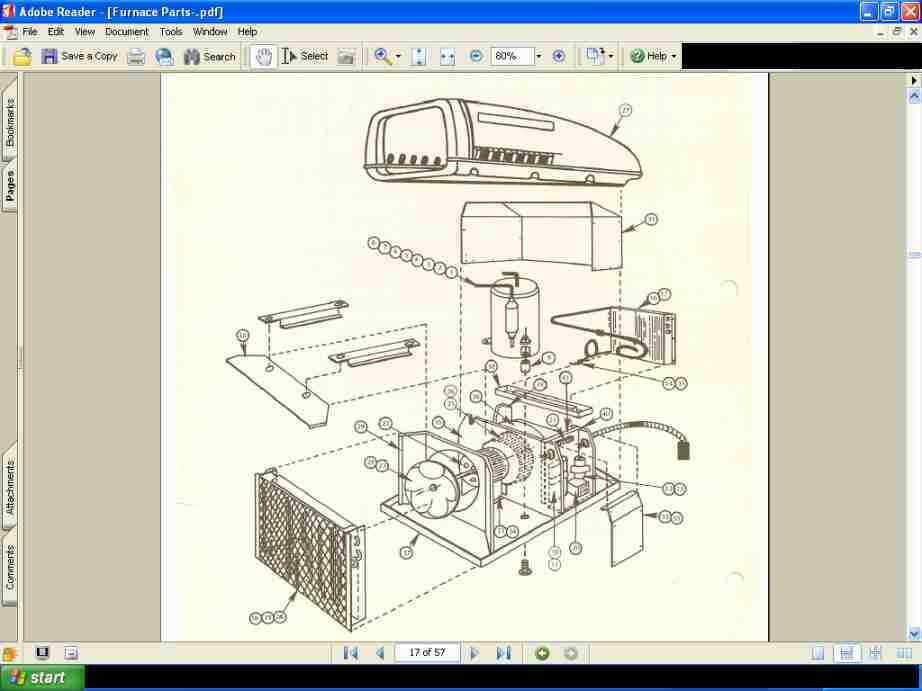The width and height of the screenshot is (922, 691).
Task: Click the Fit Width icon
Action: click(x=447, y=57)
